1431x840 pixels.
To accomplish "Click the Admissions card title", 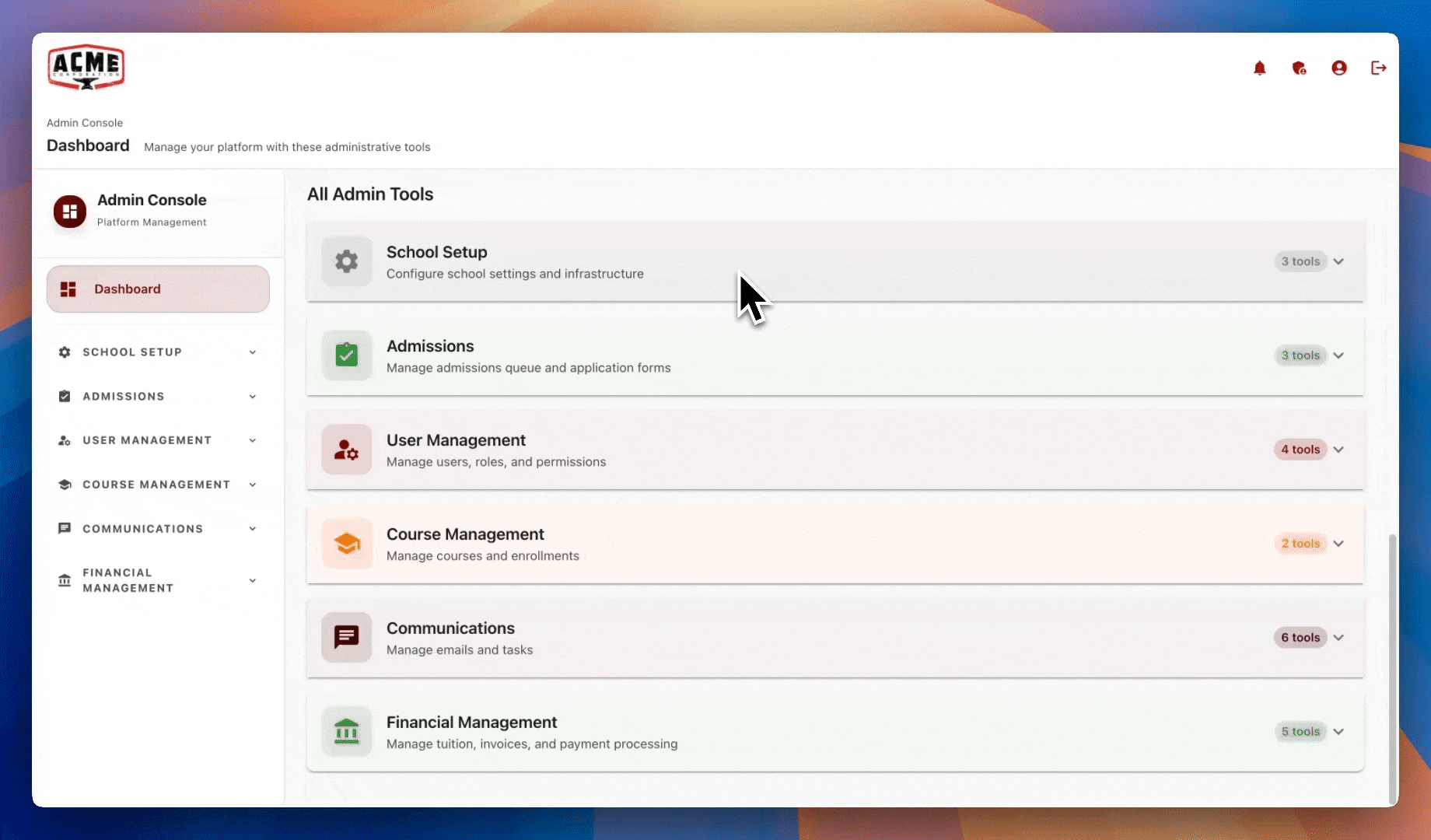I will 430,346.
